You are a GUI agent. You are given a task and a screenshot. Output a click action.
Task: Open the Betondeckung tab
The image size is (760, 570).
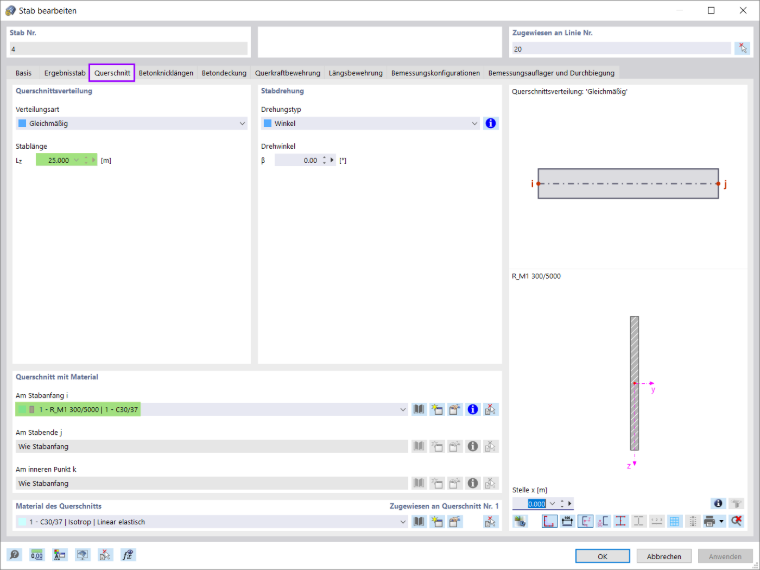pyautogui.click(x=224, y=73)
